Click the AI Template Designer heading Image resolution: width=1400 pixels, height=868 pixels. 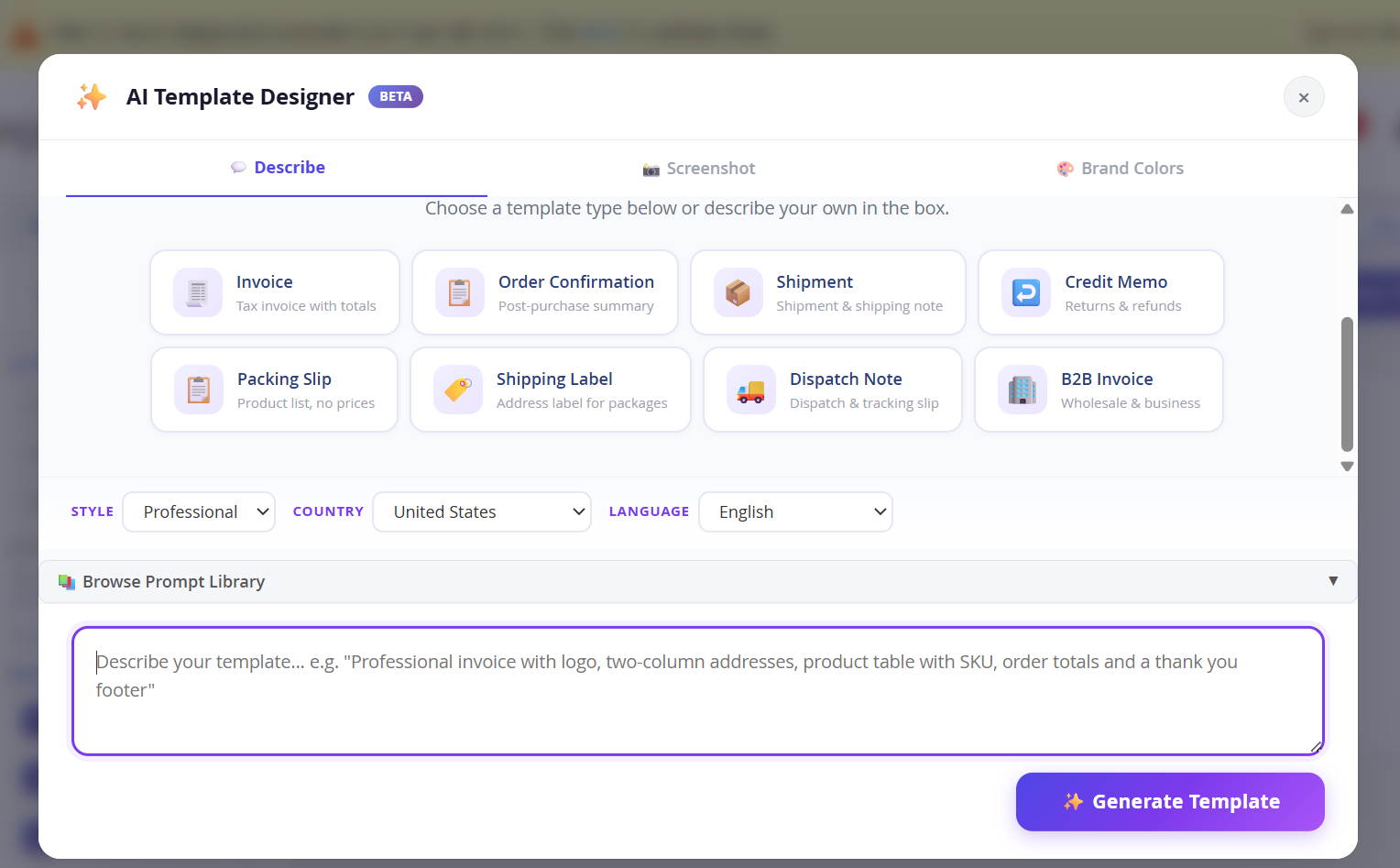pyautogui.click(x=240, y=96)
